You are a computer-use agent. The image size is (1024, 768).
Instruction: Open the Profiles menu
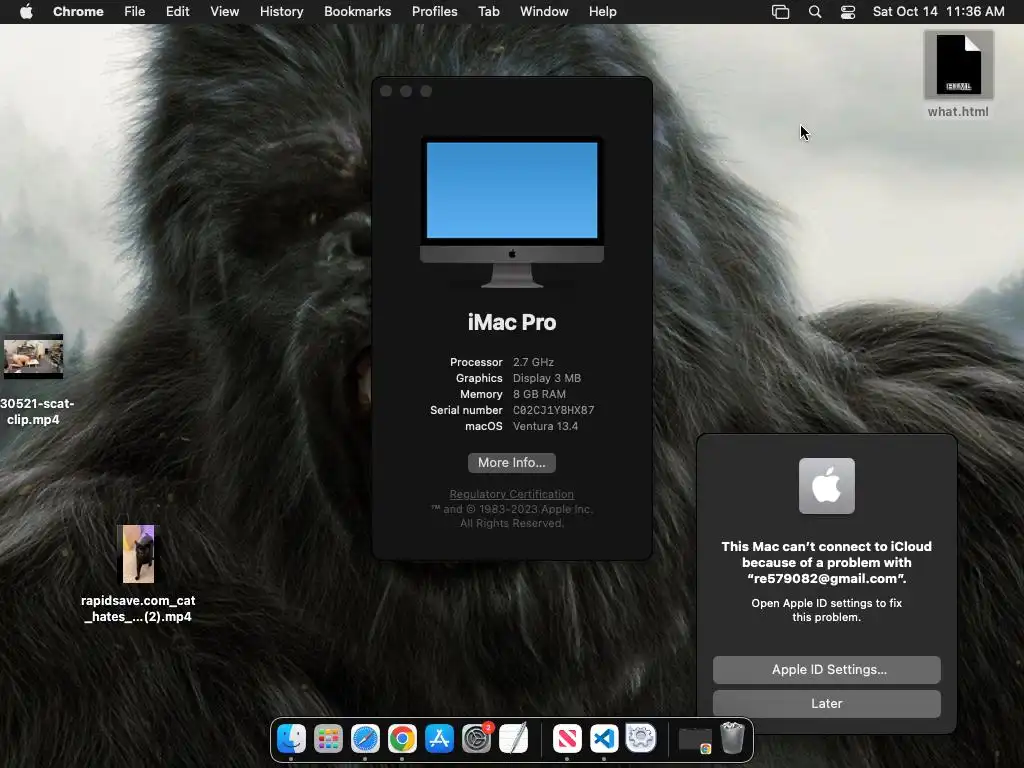tap(434, 11)
